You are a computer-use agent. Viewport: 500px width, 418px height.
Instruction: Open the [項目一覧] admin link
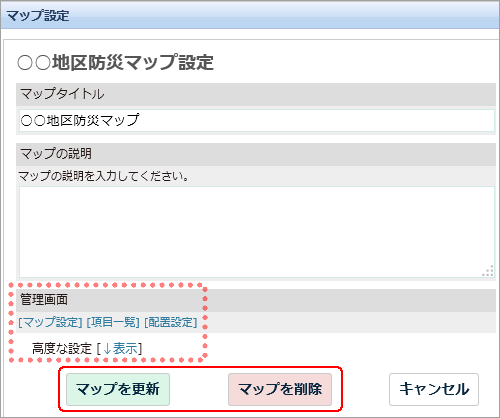tap(113, 322)
